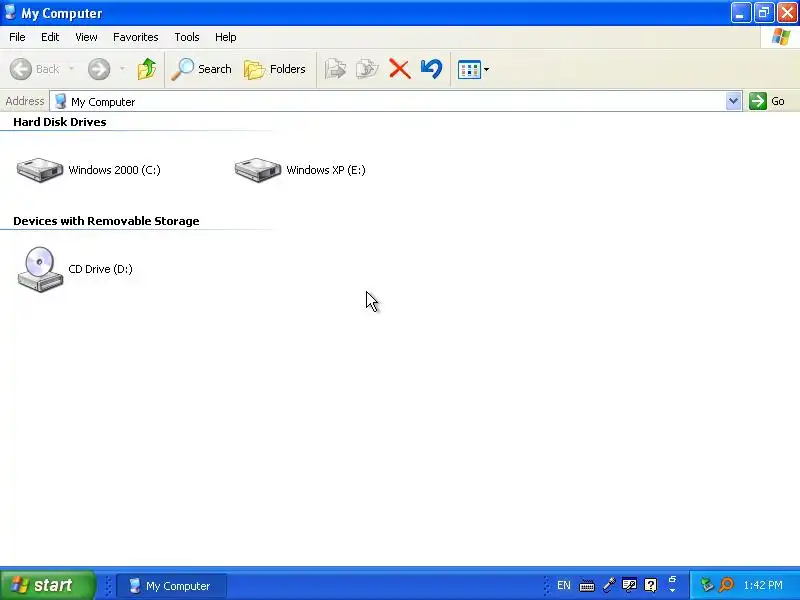Click the Back navigation button
800x600 pixels.
click(35, 69)
